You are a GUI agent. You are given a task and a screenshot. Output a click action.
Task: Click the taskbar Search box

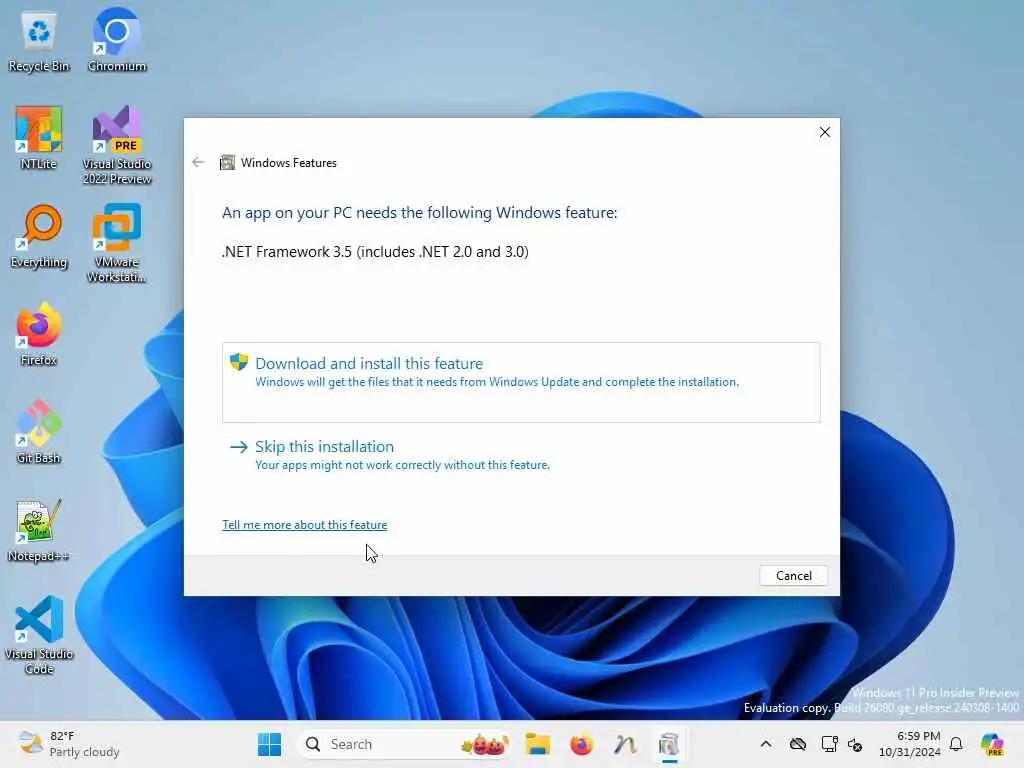pos(404,744)
